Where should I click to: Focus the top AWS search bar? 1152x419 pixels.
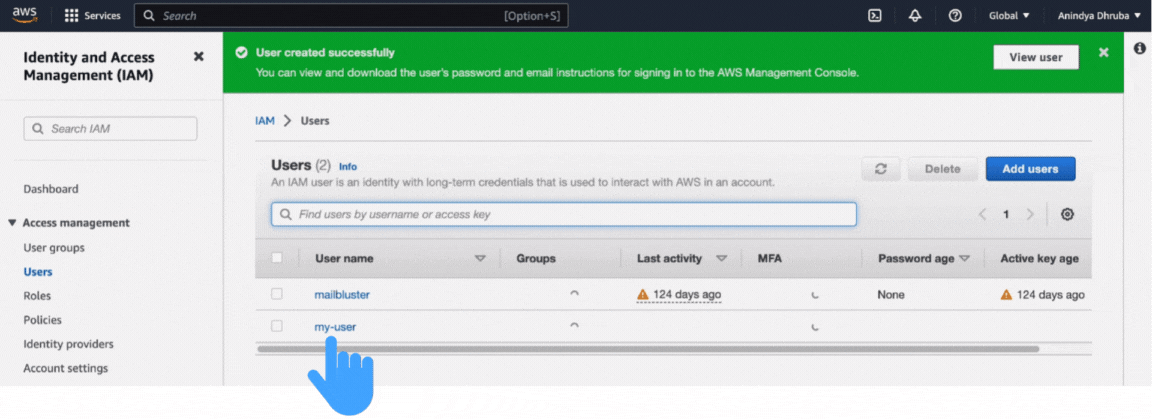click(x=351, y=15)
